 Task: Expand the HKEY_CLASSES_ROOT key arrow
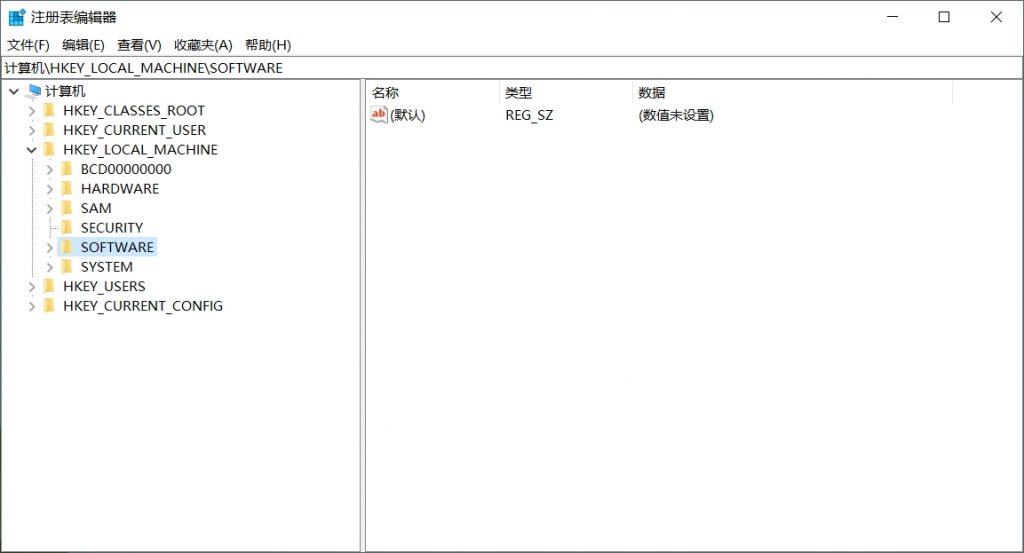coord(32,111)
